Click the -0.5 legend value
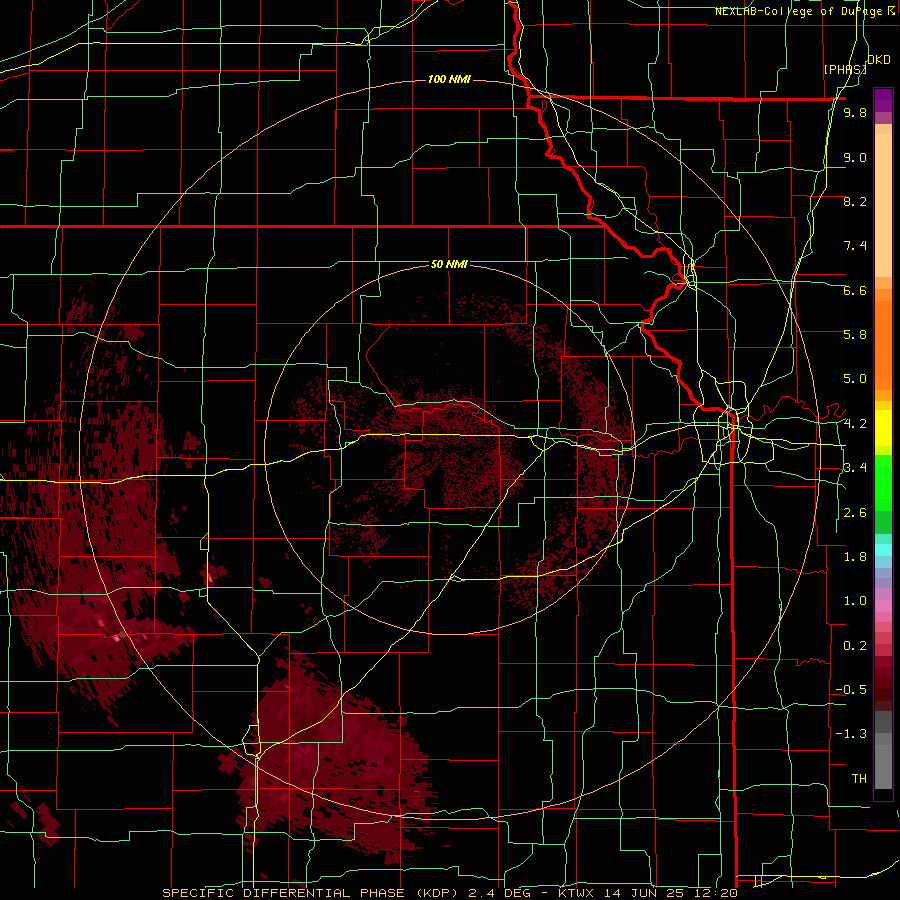This screenshot has height=900, width=900. 851,689
